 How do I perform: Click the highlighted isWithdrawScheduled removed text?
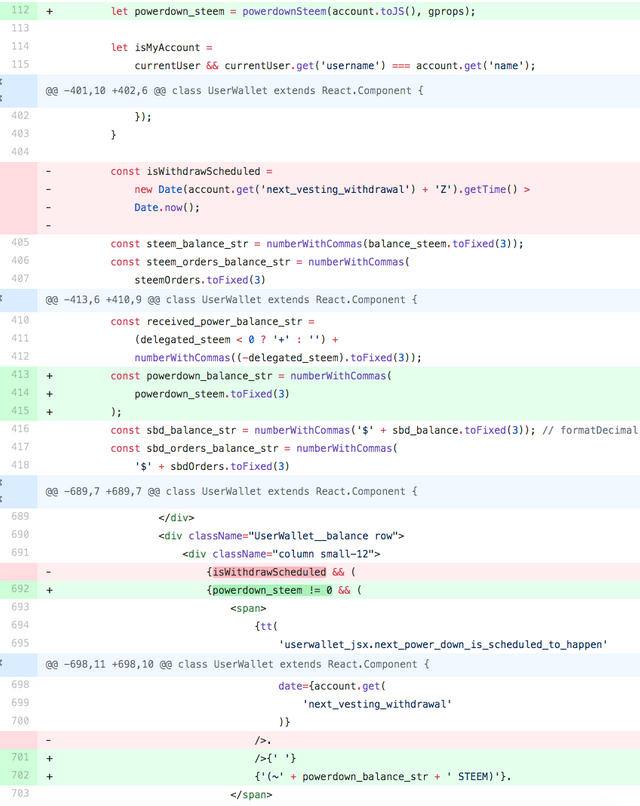coord(269,572)
